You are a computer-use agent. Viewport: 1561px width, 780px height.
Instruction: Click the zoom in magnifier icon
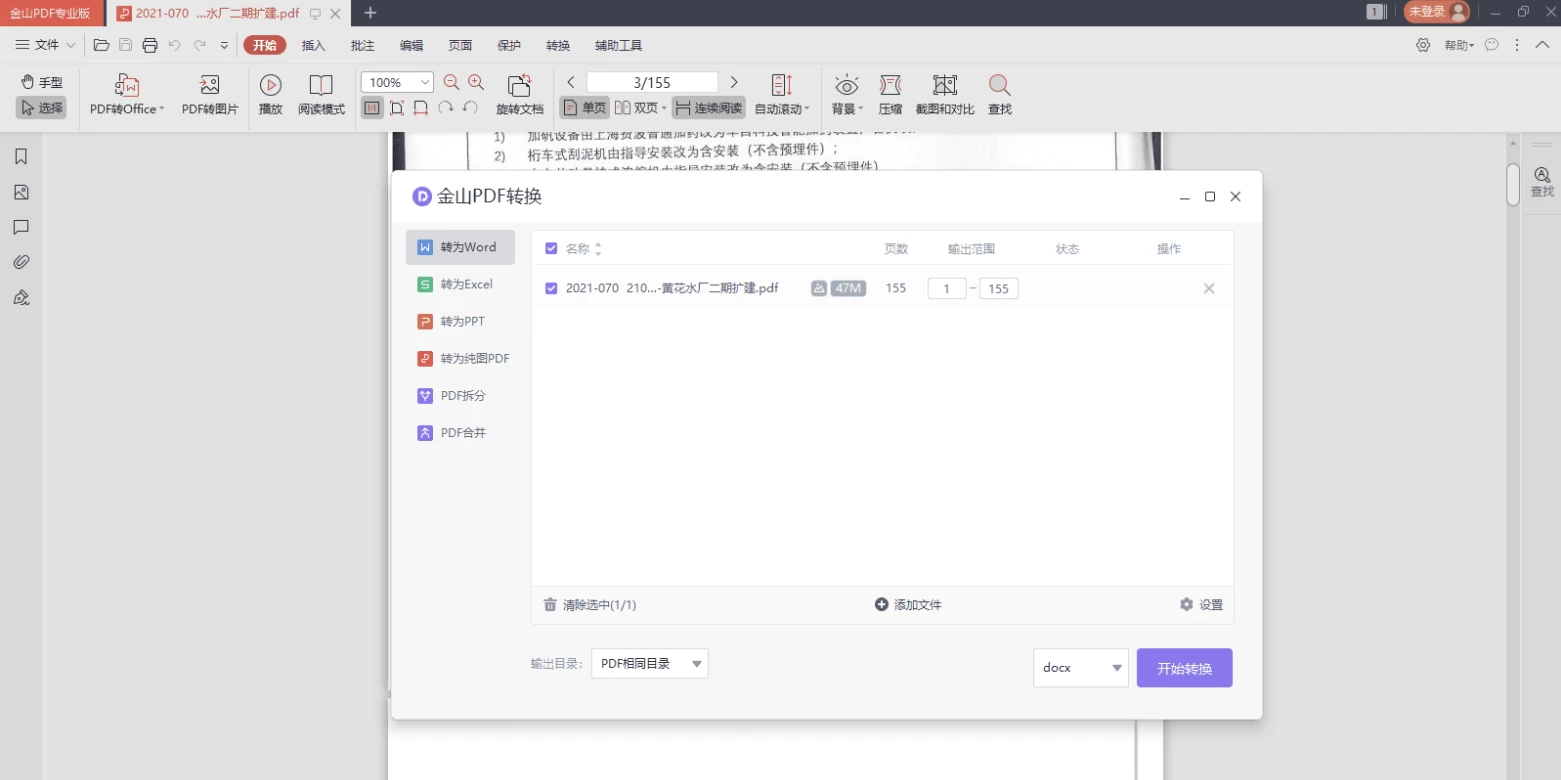476,83
